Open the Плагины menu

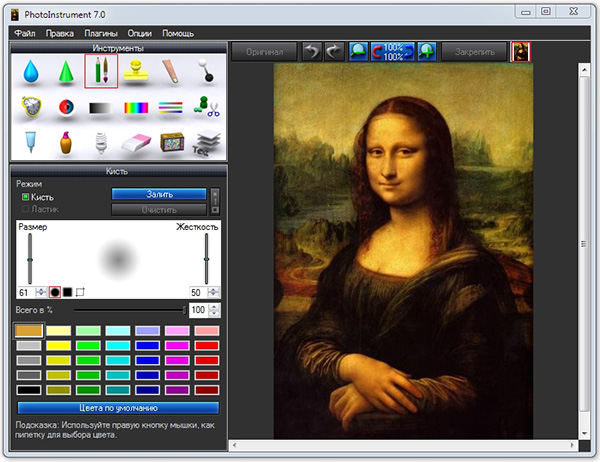(x=100, y=33)
